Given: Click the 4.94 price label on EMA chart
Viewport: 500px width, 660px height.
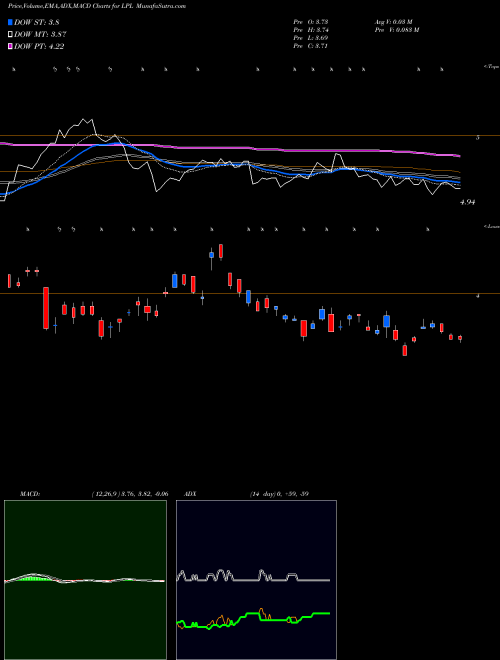Looking at the screenshot, I should point(468,202).
